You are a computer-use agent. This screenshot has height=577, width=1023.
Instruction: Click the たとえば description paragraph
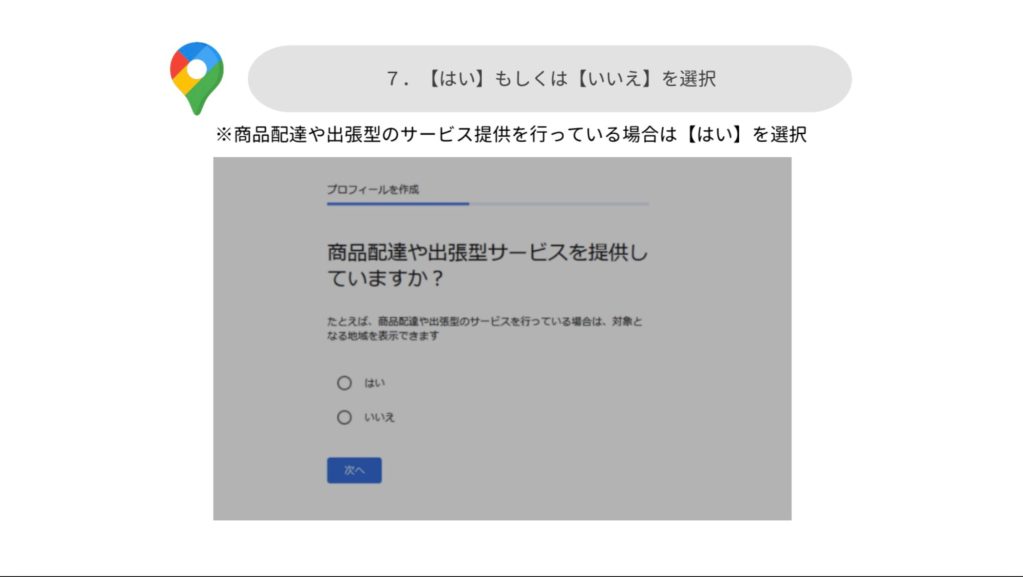tap(484, 328)
